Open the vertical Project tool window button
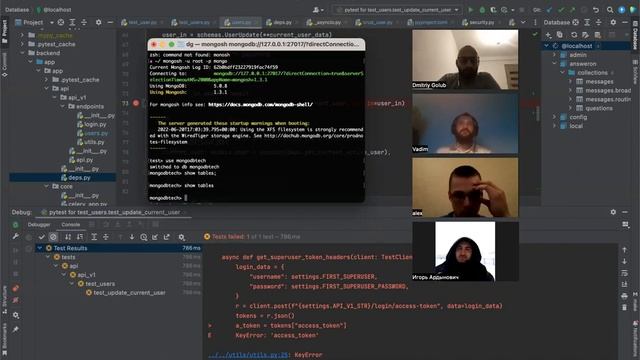640x360 pixels. (x=4, y=31)
